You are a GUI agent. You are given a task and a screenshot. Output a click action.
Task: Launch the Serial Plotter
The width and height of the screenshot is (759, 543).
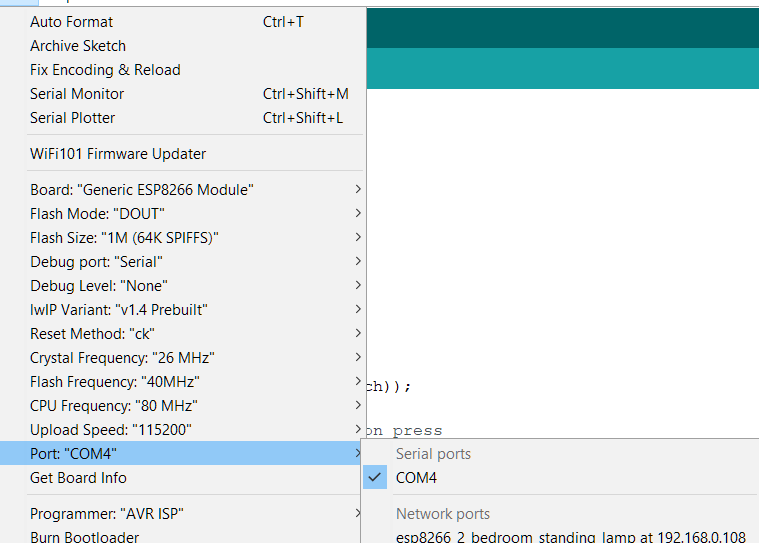pyautogui.click(x=72, y=117)
